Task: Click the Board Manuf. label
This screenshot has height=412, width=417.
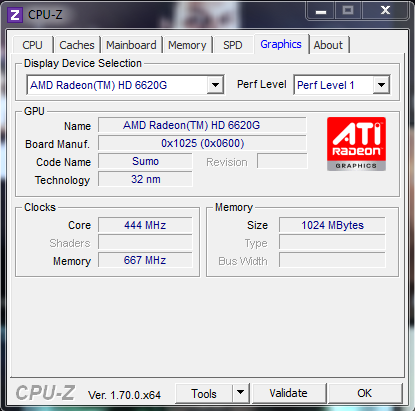Action: (57, 144)
